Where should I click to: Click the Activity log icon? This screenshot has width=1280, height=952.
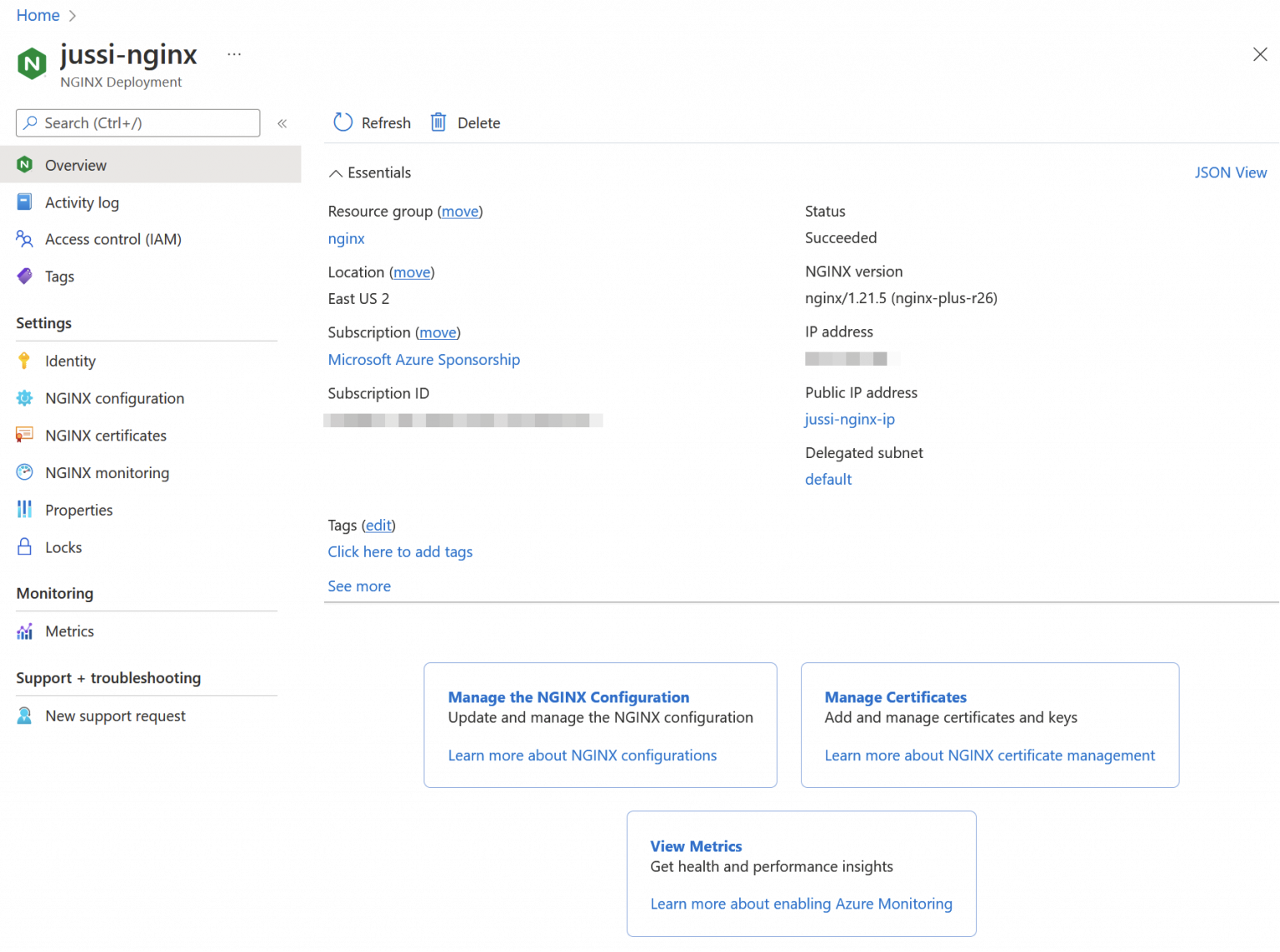pyautogui.click(x=25, y=202)
